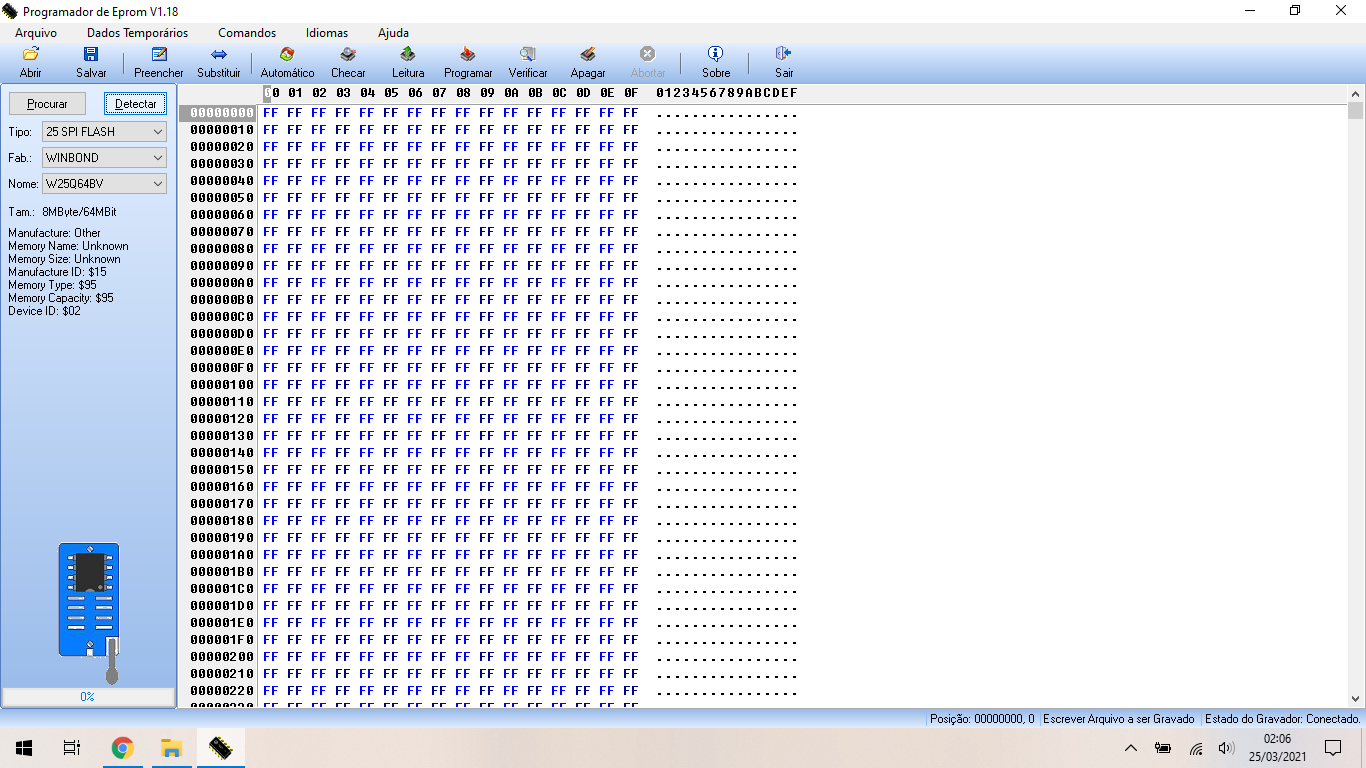Click the Memory Name: Unknown line
The width and height of the screenshot is (1366, 768).
(68, 246)
